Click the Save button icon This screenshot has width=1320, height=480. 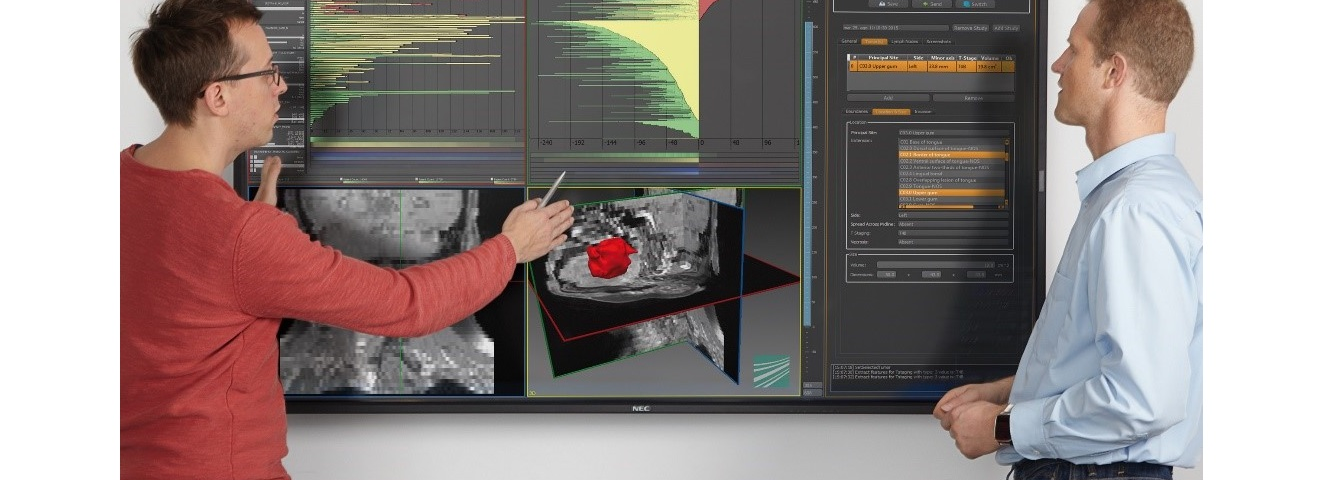click(x=885, y=4)
